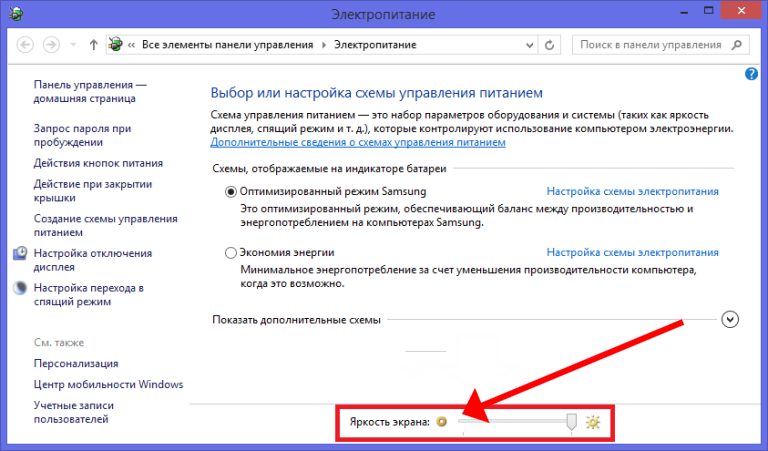
Task: Select the Экономия энергии power plan
Action: point(232,253)
